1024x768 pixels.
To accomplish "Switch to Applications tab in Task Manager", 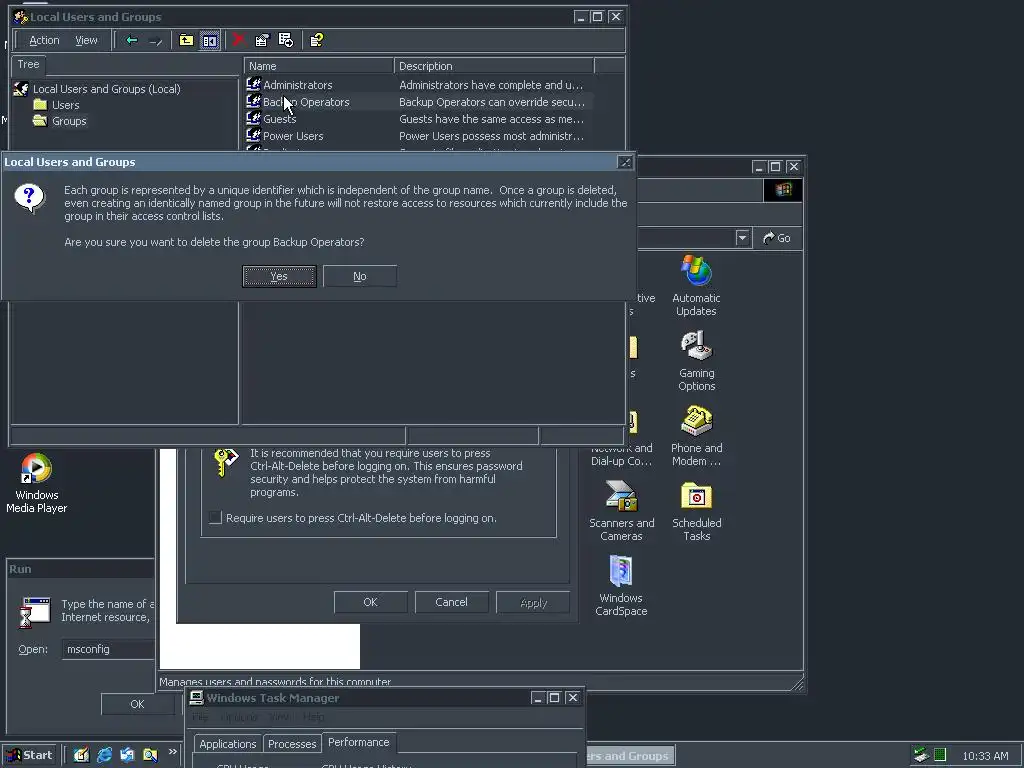I will [227, 744].
